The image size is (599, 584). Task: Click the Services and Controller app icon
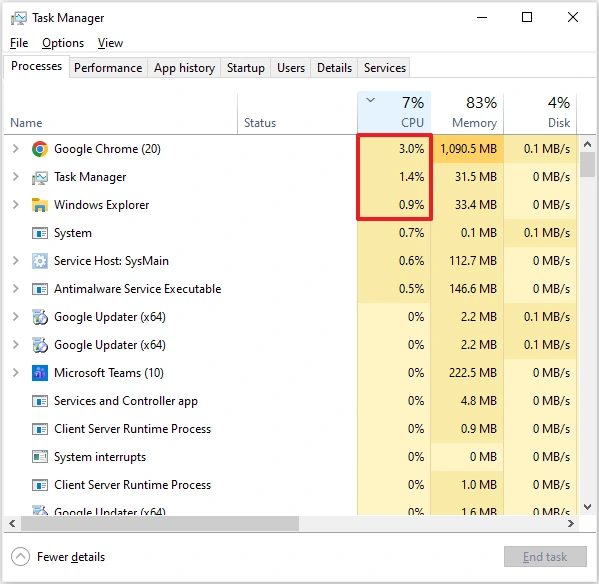coord(40,401)
